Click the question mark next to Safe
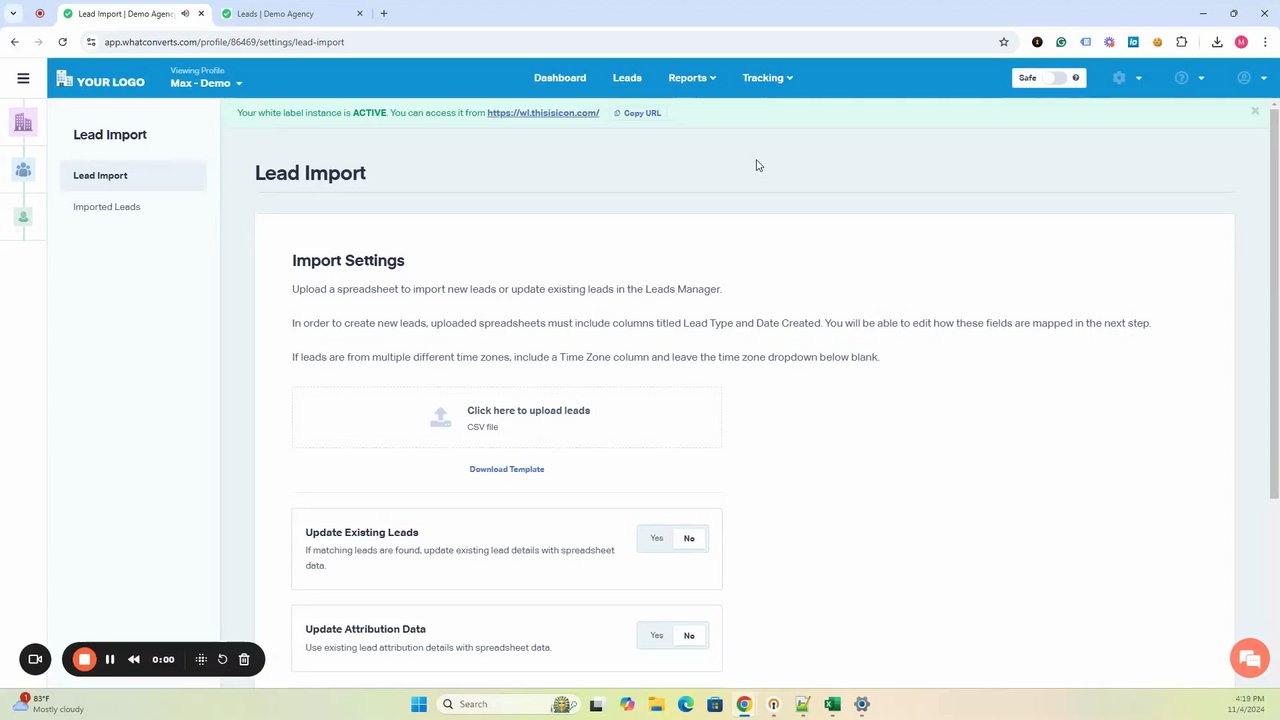The image size is (1280, 720). (x=1076, y=78)
